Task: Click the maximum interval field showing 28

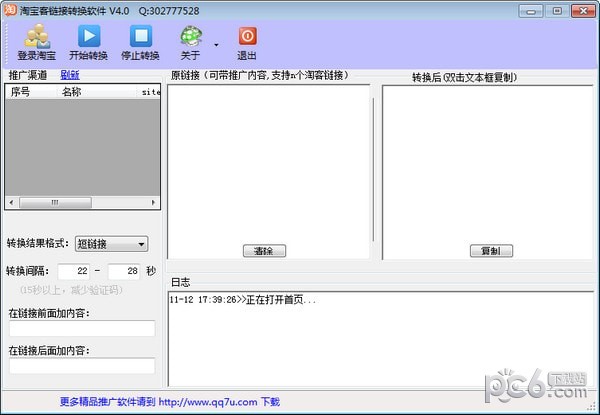Action: pyautogui.click(x=124, y=271)
